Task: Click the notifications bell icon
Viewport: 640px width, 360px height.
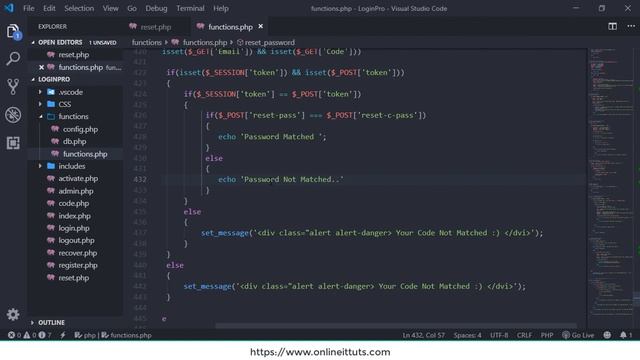Action: (626, 335)
